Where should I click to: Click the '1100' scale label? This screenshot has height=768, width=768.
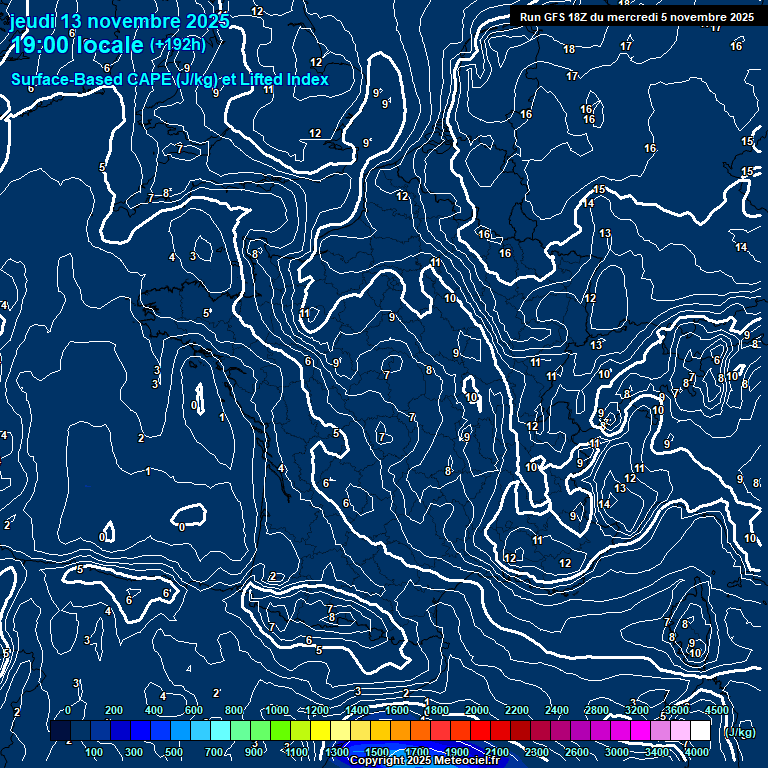tap(297, 752)
